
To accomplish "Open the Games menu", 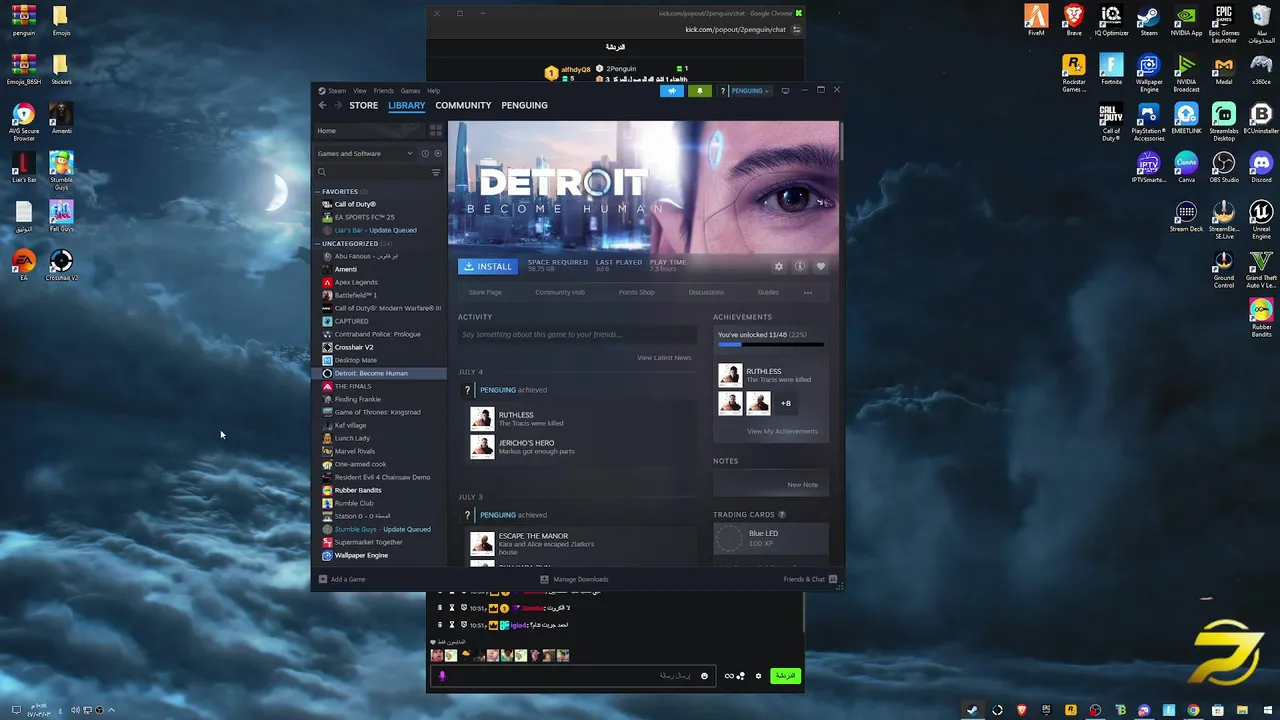I will (410, 91).
